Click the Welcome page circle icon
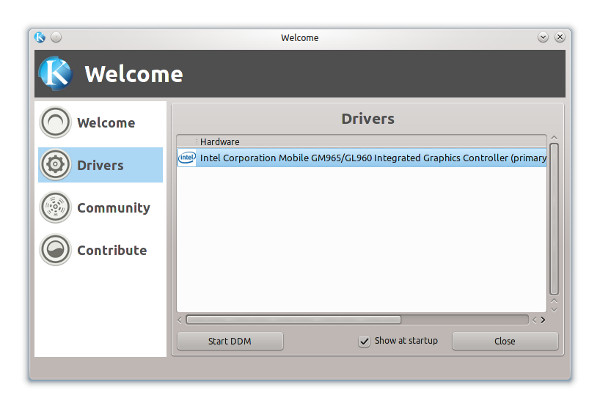 point(55,123)
